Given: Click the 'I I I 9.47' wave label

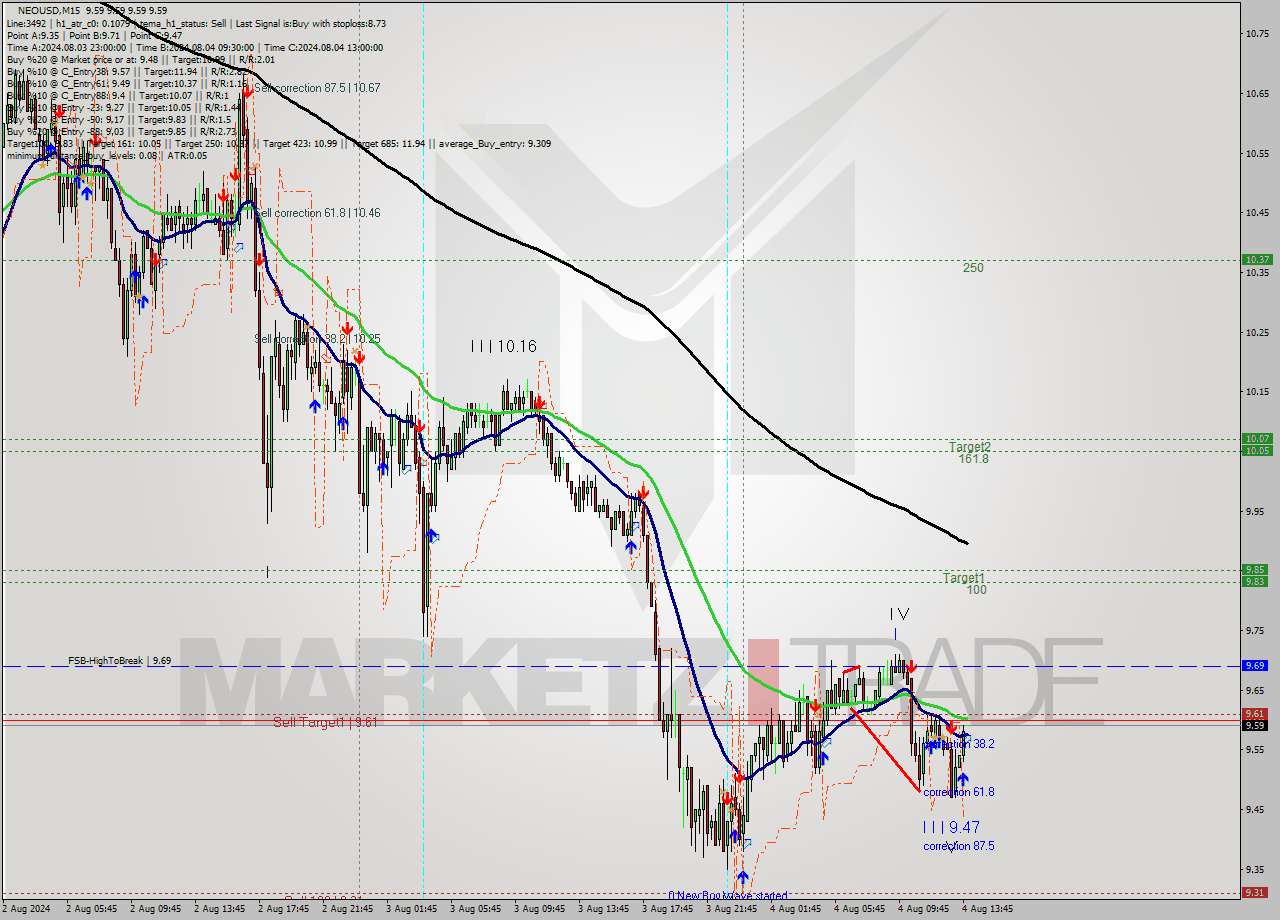Looking at the screenshot, I should click(x=951, y=827).
